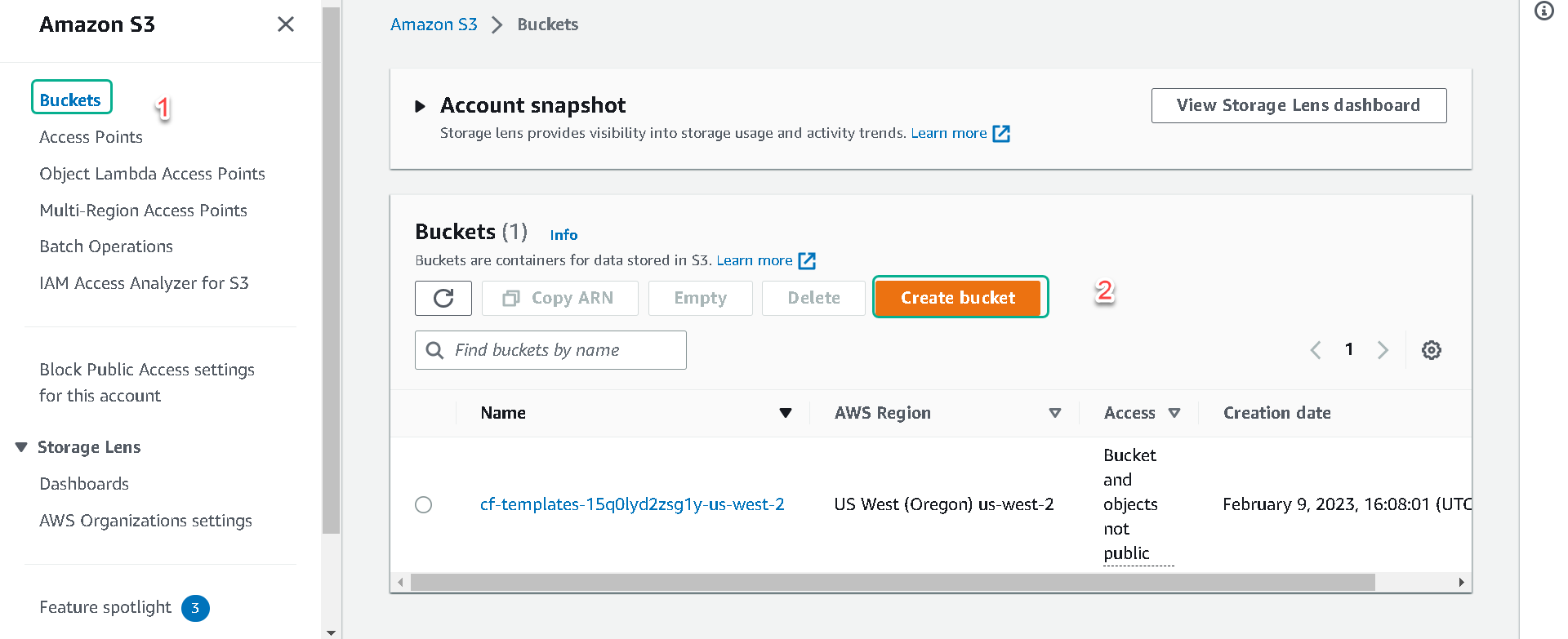Open Access Points in the sidebar
Screen dimensions: 1568x639
(91, 137)
